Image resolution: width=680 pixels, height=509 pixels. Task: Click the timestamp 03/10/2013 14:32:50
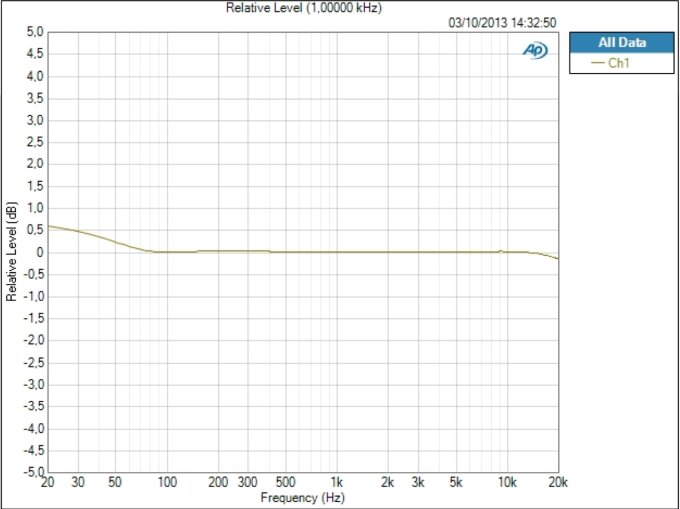(502, 23)
